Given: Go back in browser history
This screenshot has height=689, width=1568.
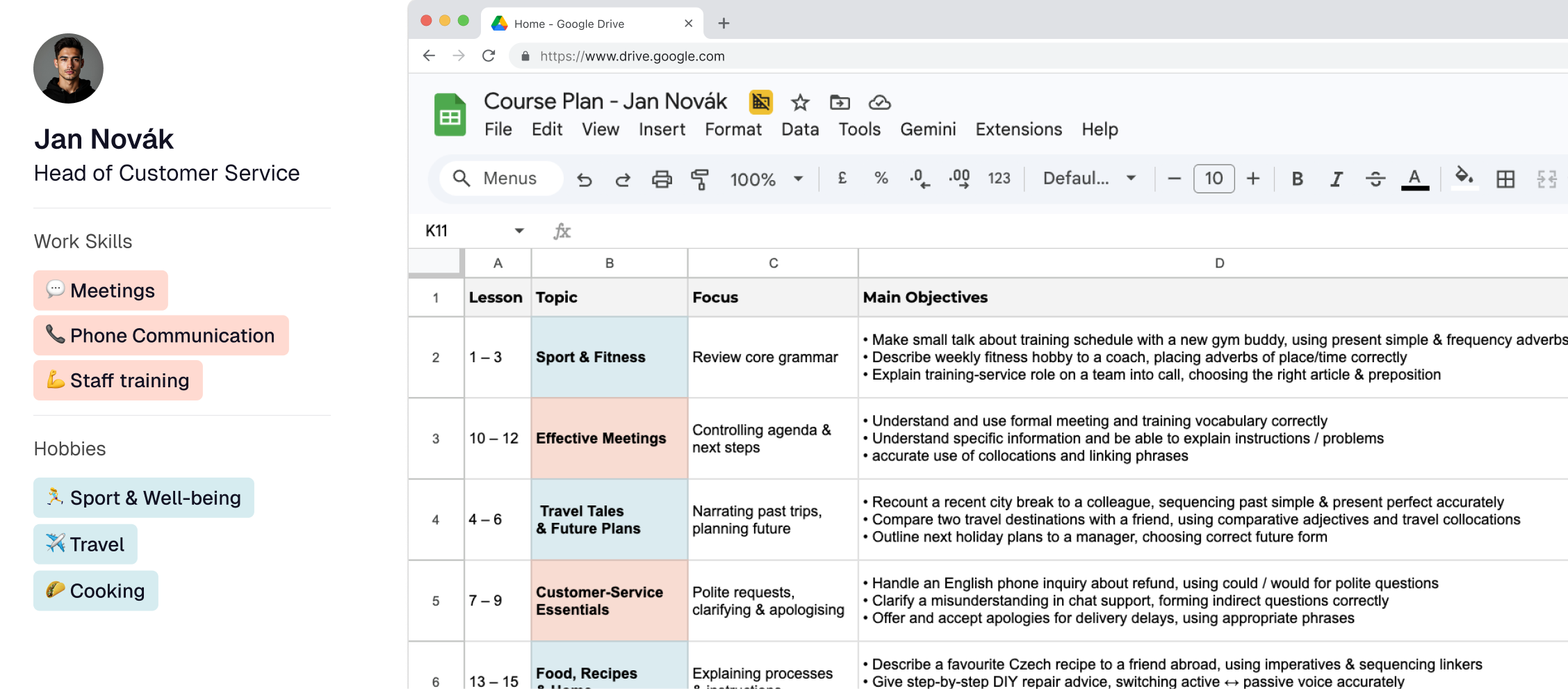Looking at the screenshot, I should click(x=429, y=56).
